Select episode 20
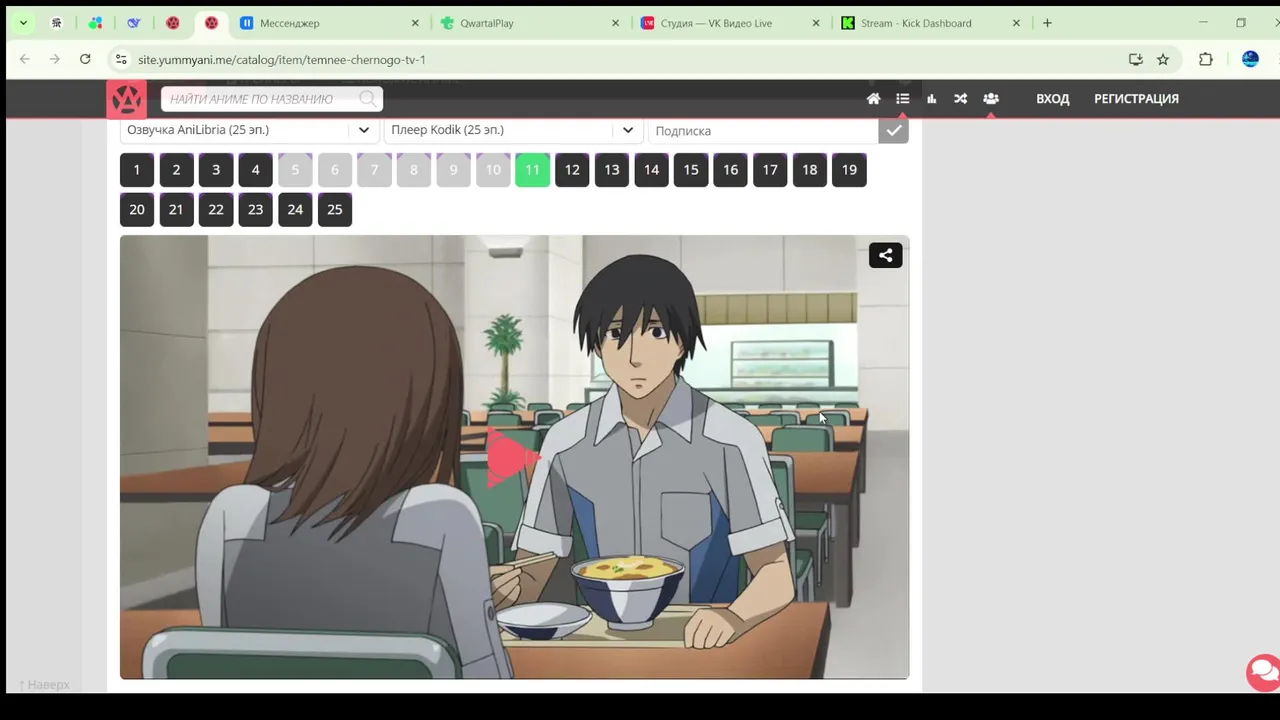1280x720 pixels. pos(137,210)
